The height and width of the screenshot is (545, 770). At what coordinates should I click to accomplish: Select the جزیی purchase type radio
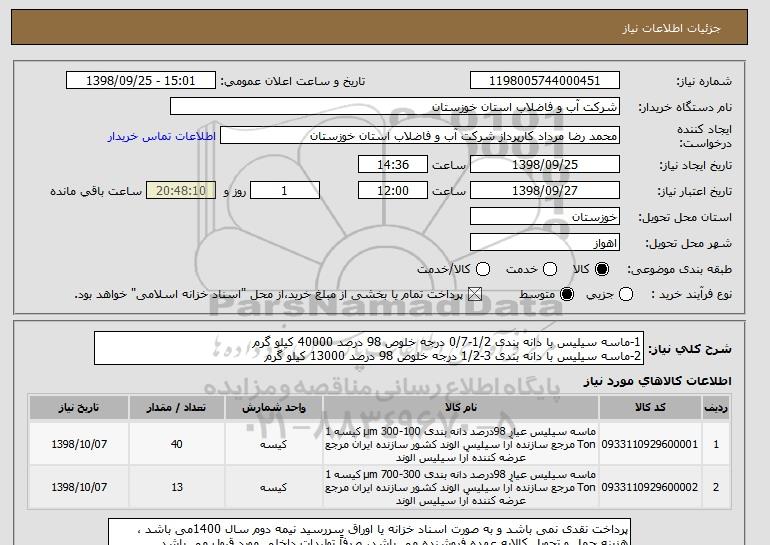[626, 294]
